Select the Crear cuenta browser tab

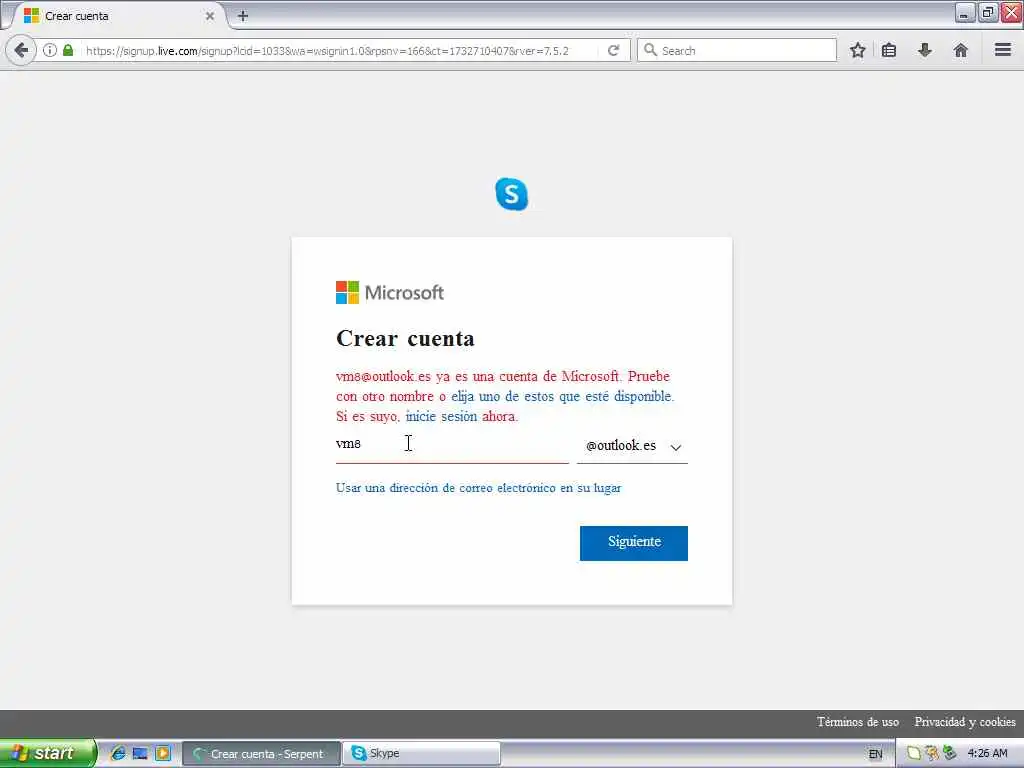click(x=118, y=16)
